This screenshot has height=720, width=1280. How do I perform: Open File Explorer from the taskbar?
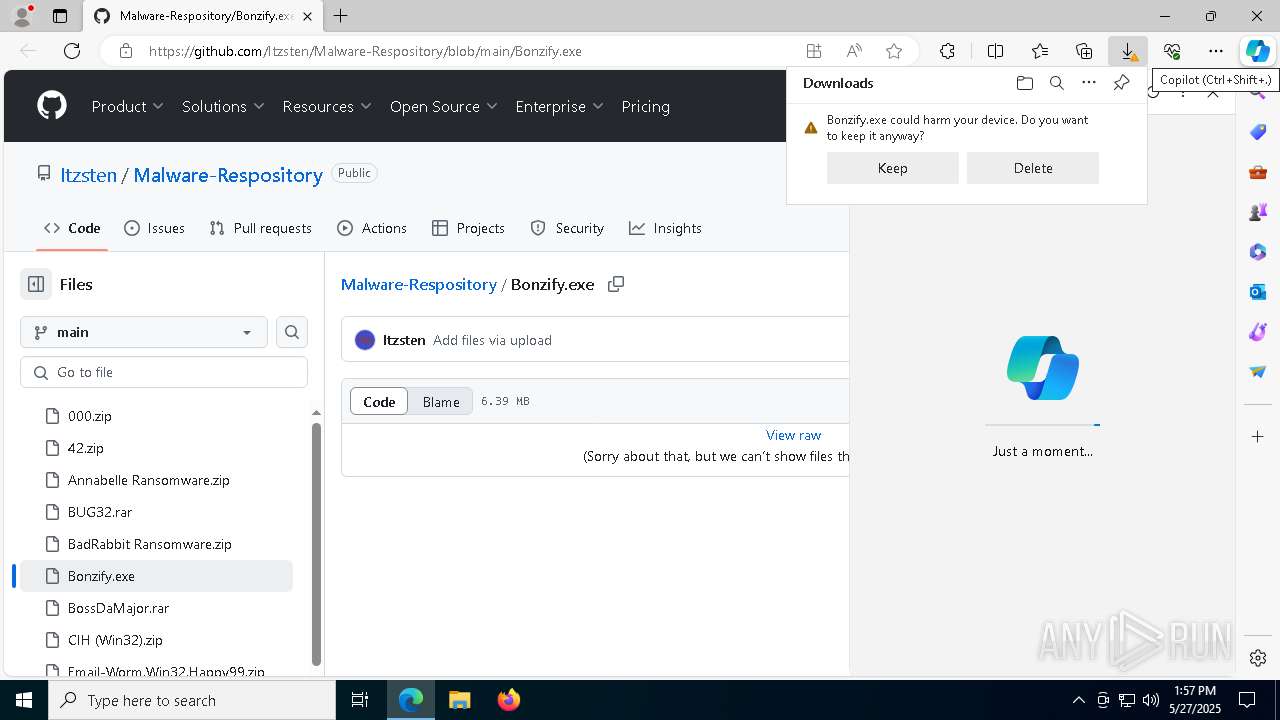[x=459, y=700]
